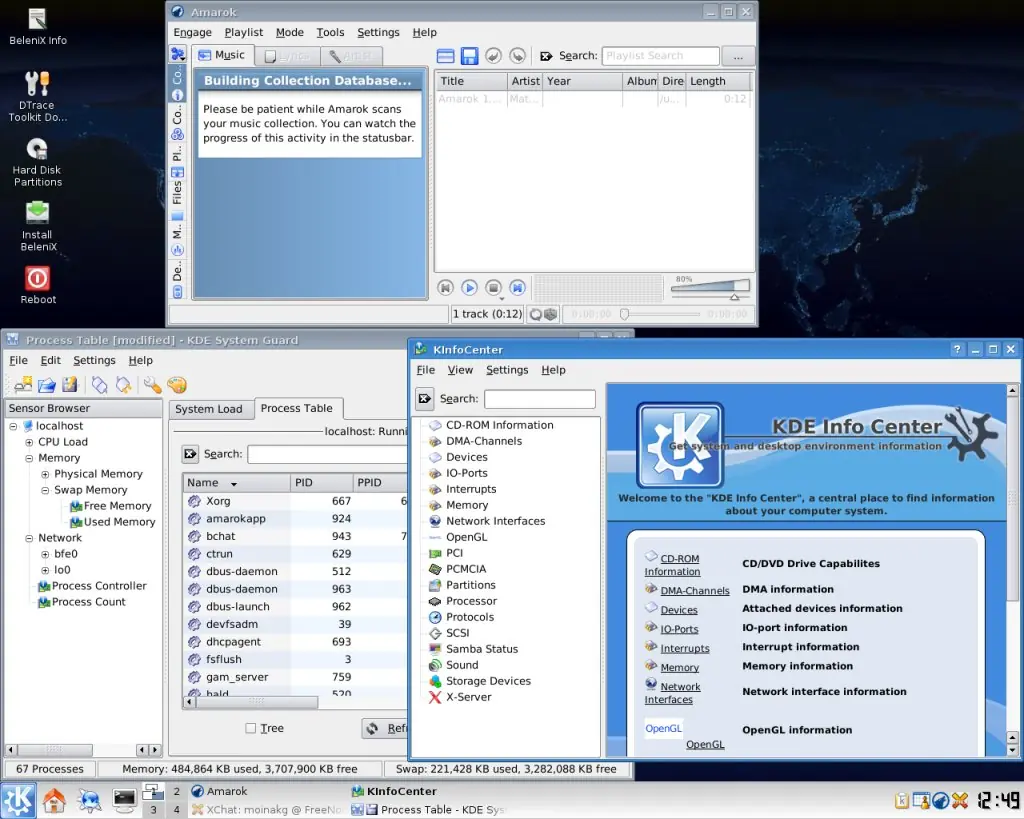Open the KDE K menu launcher
This screenshot has height=819, width=1024.
click(18, 801)
